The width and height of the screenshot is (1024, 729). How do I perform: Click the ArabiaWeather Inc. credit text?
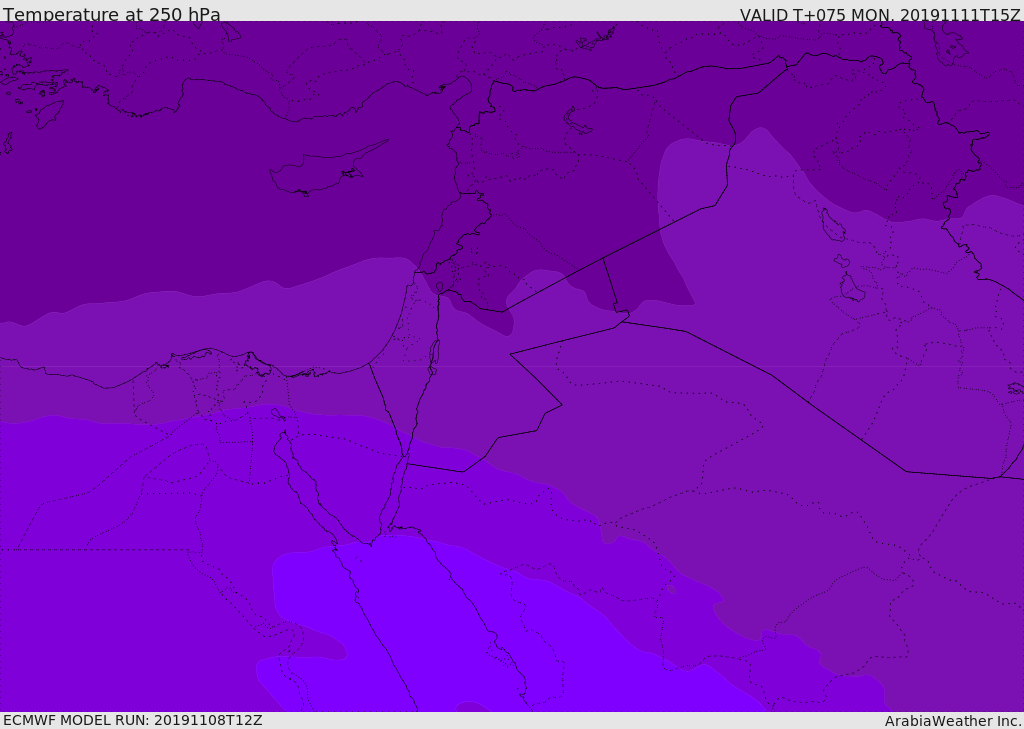952,721
